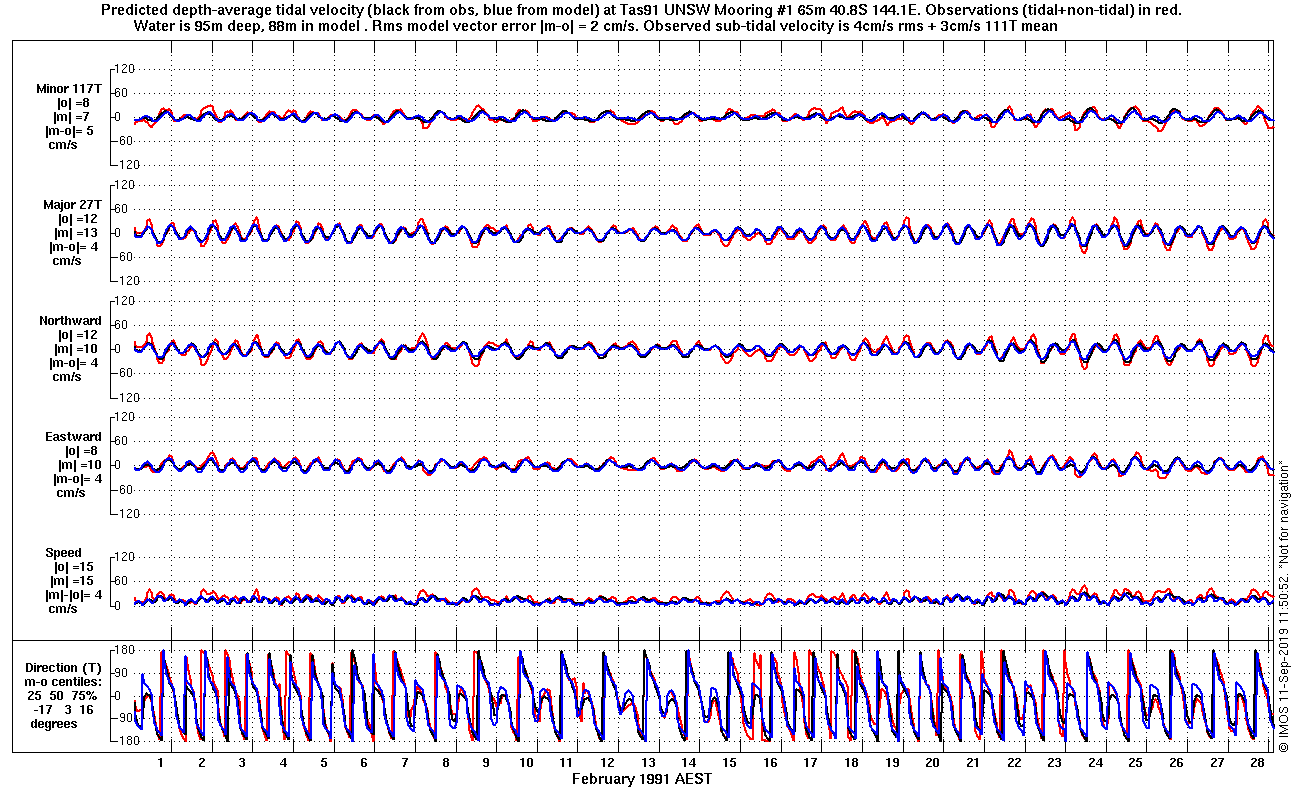Click day "2" on the date axis

click(x=202, y=762)
